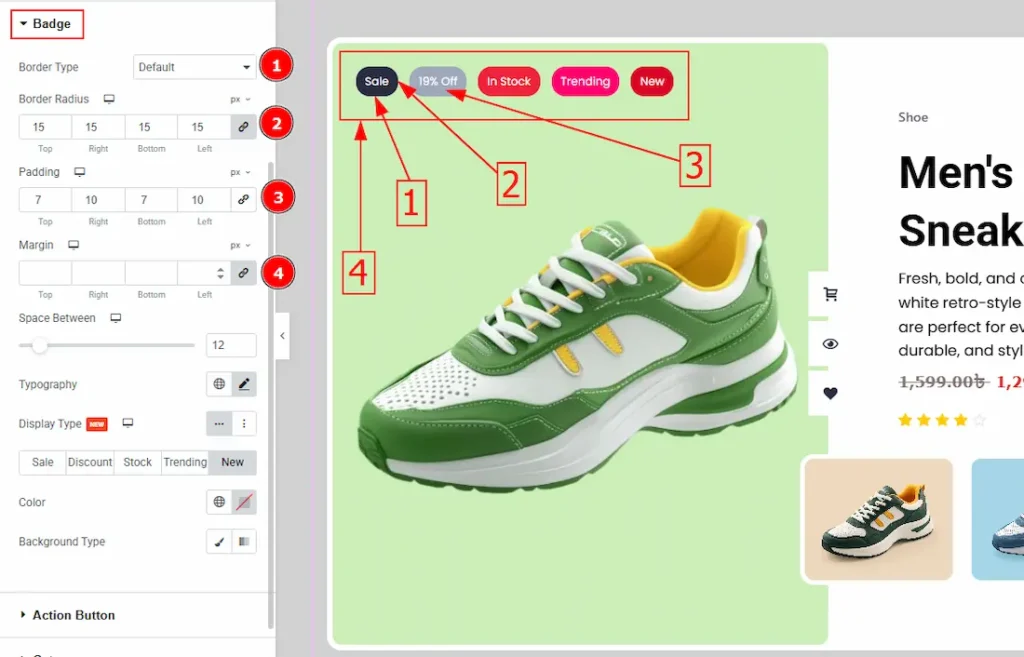Screen dimensions: 1024x657
Task: Toggle the Padding link values icon
Action: click(243, 200)
